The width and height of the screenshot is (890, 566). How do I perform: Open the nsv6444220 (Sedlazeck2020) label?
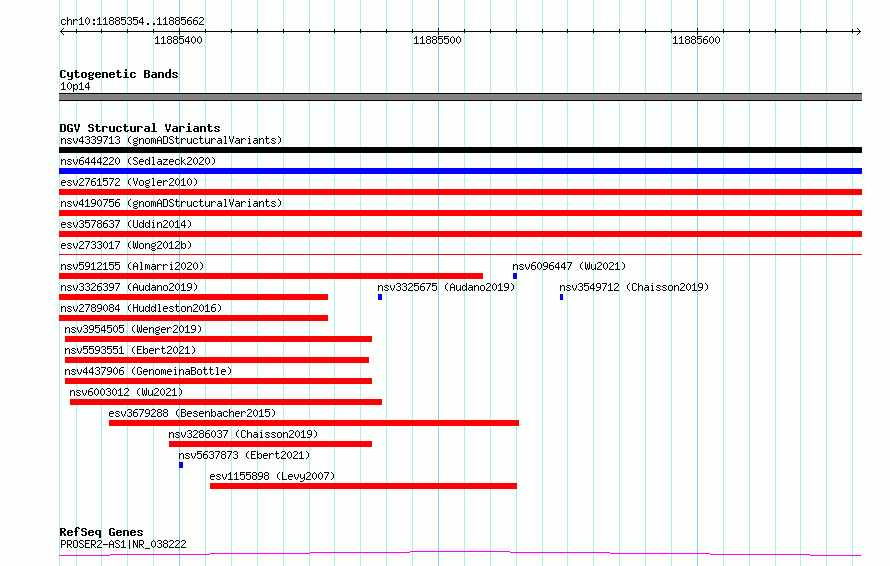(138, 161)
